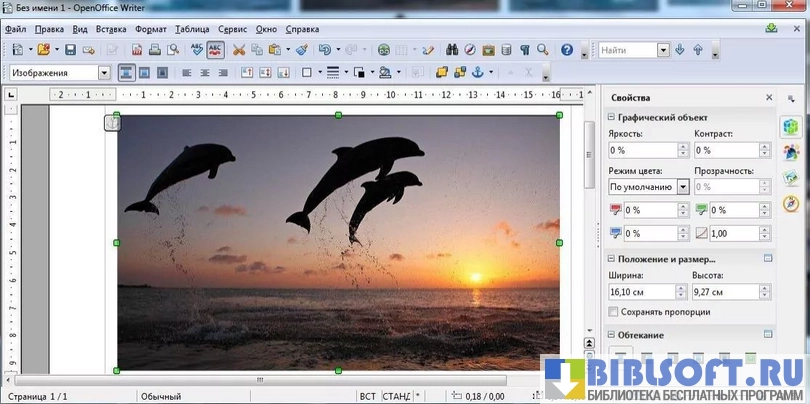
Task: Click the Anchor icon in image toolbar
Action: click(x=477, y=73)
